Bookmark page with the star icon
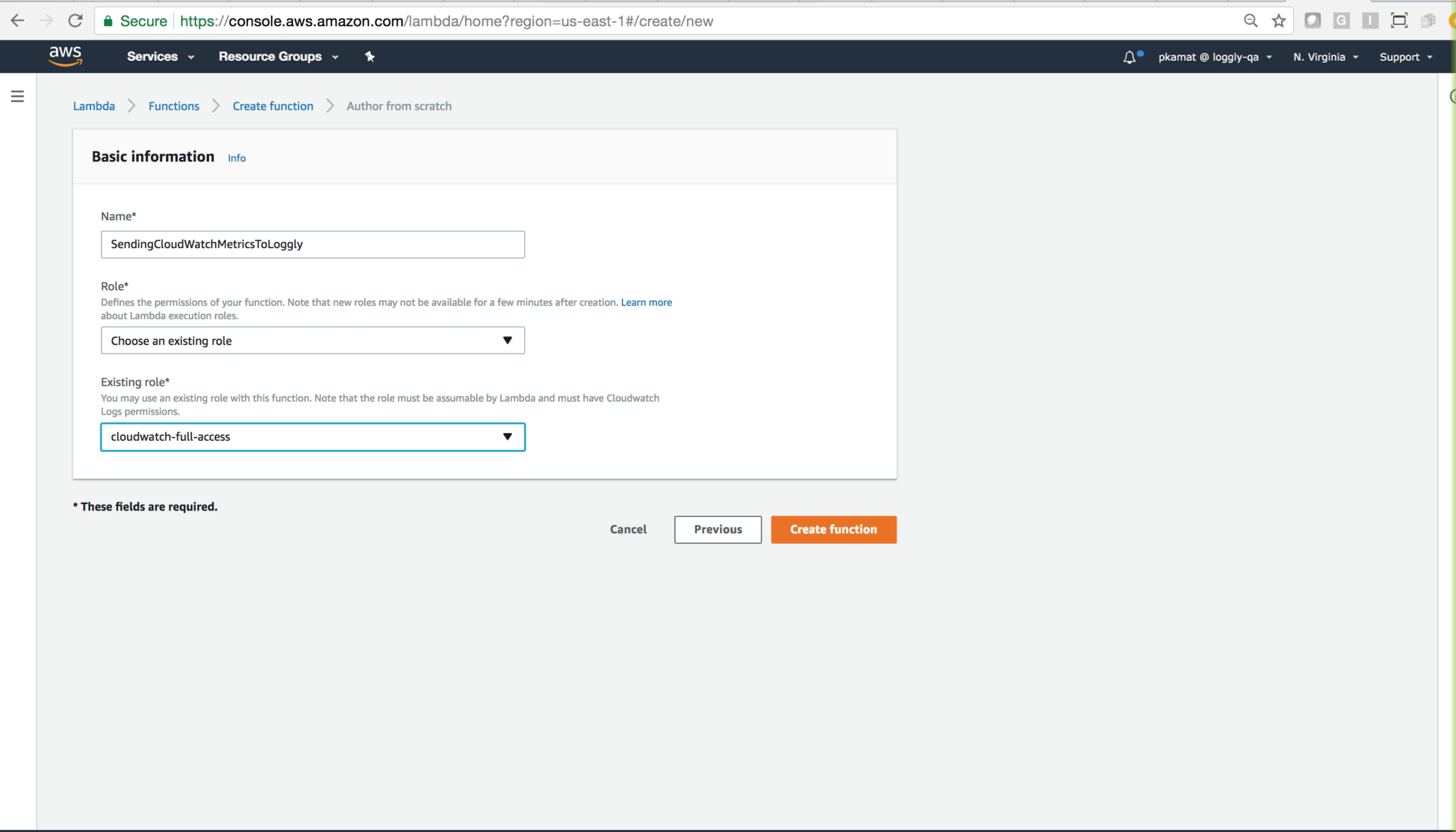This screenshot has height=832, width=1456. click(x=1278, y=21)
